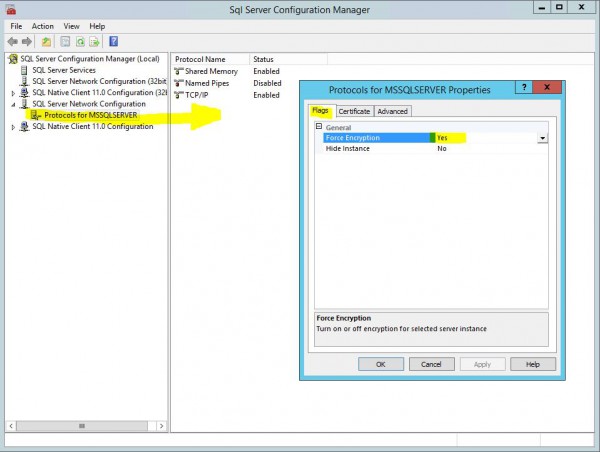Select the SQL Server Services tree item

(x=64, y=70)
